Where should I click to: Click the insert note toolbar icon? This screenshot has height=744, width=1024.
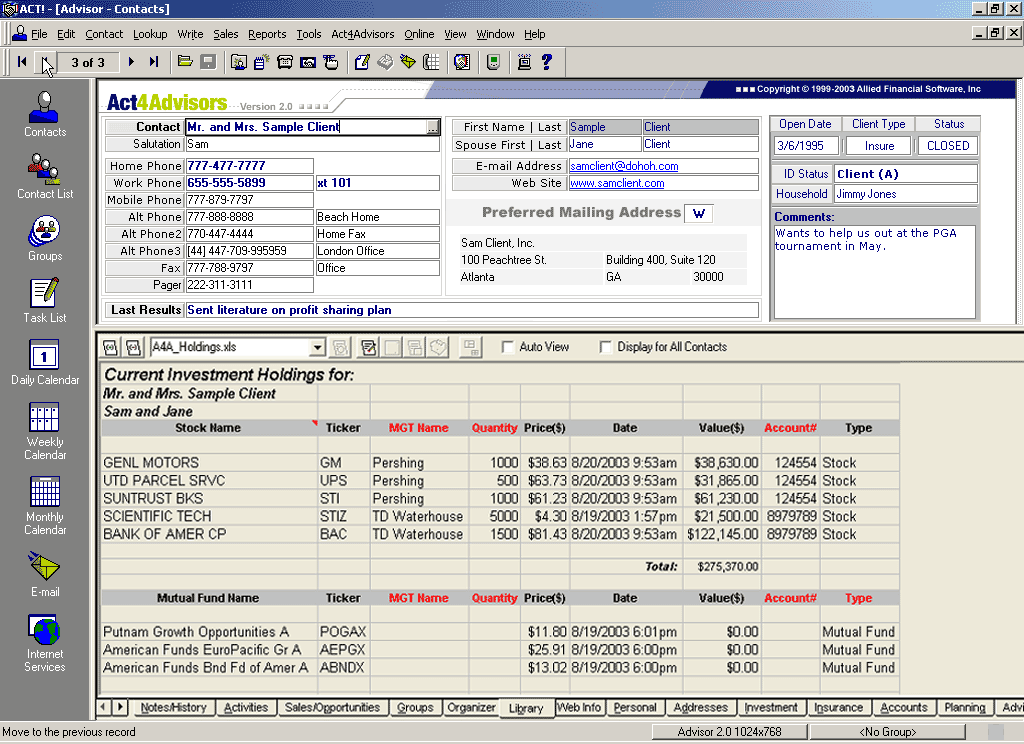coord(261,62)
